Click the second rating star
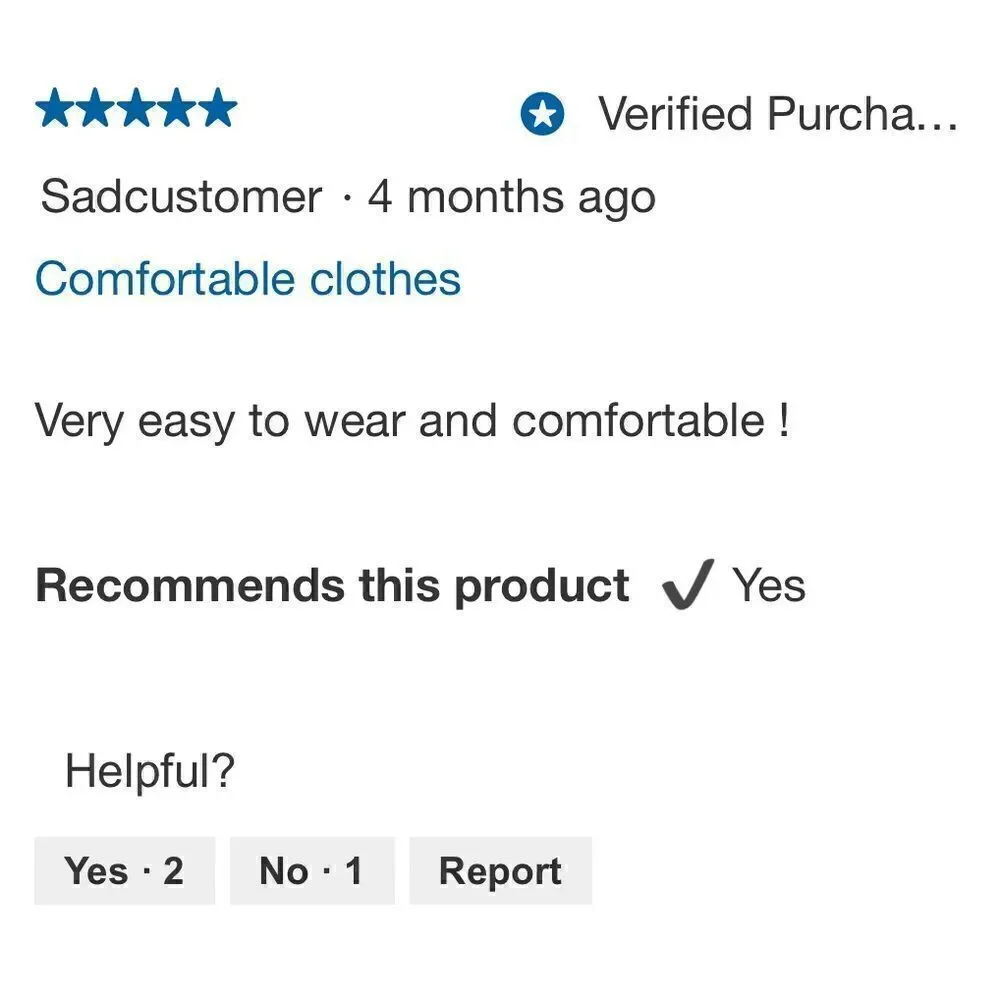 point(96,108)
